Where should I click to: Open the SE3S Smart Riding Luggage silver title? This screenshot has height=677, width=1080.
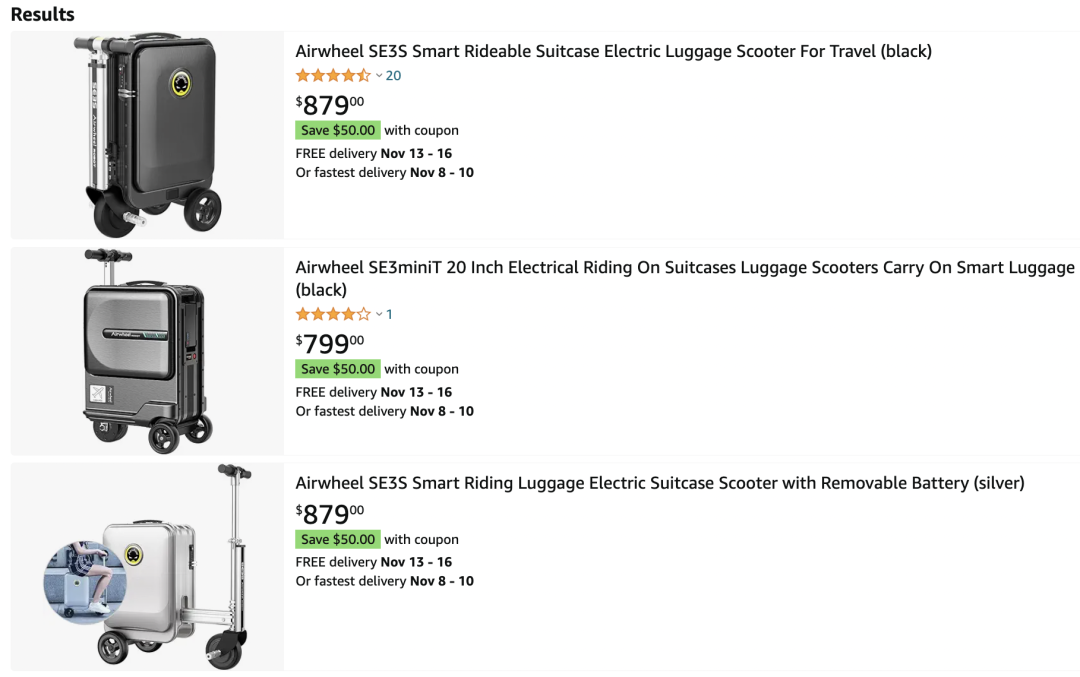click(659, 483)
